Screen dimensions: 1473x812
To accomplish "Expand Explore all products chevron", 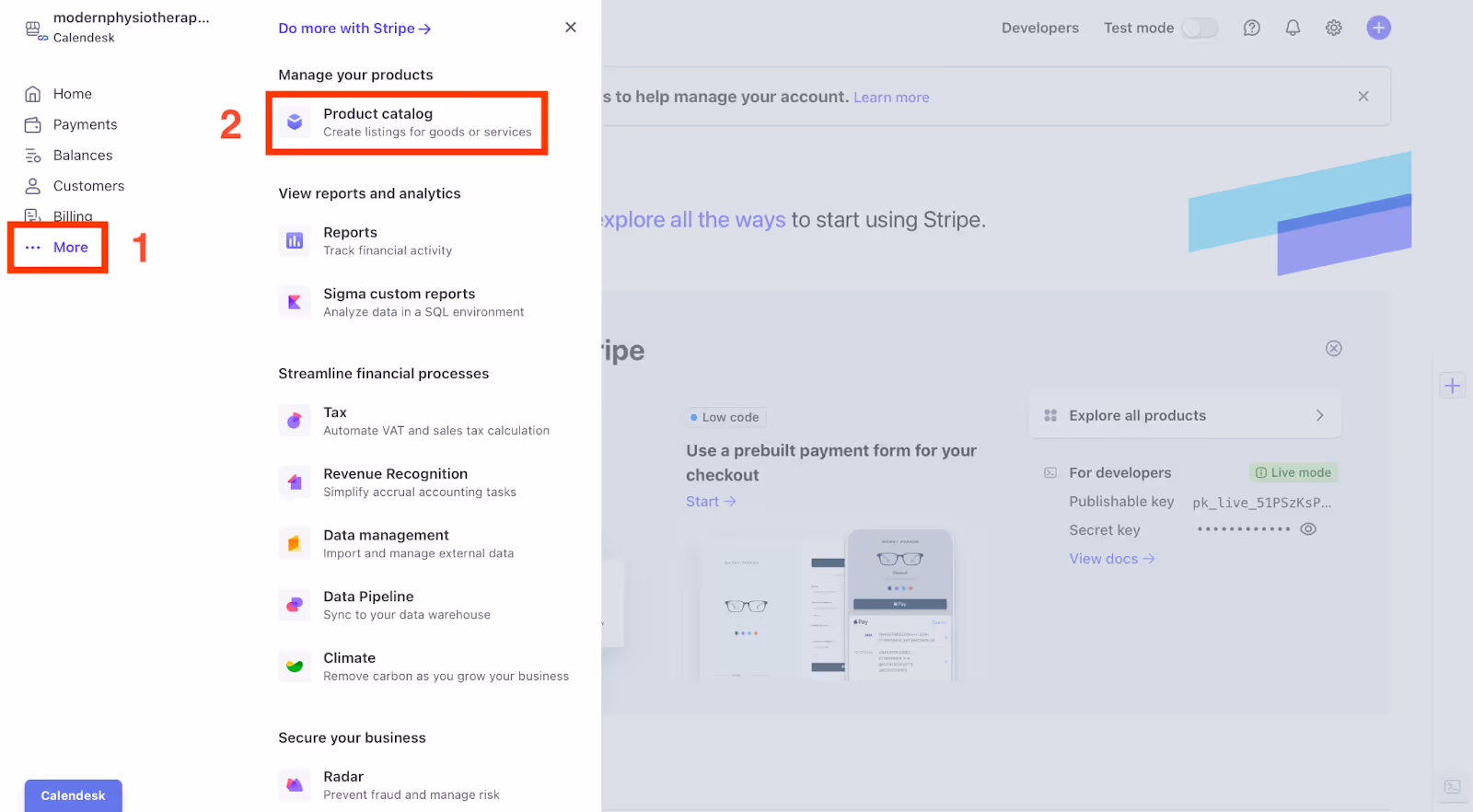I will pyautogui.click(x=1319, y=415).
